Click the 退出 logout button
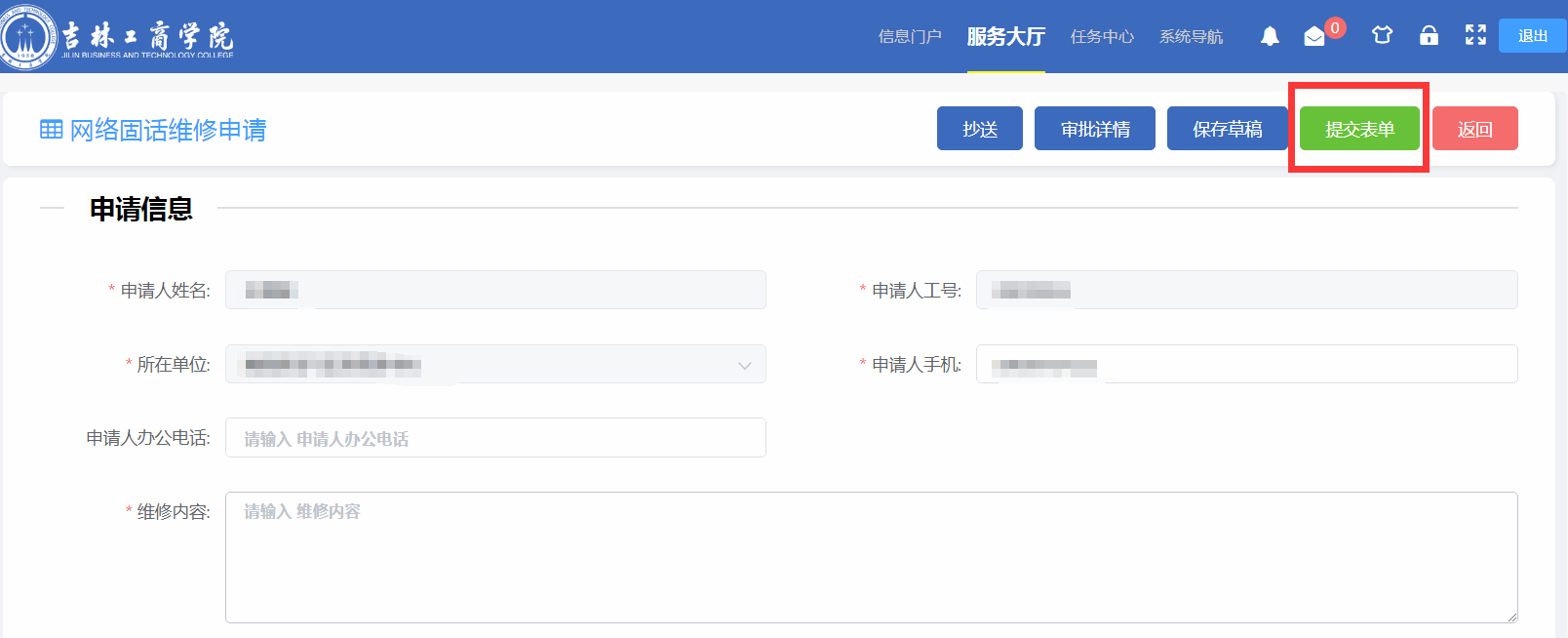Viewport: 1568px width, 638px height. tap(1532, 36)
